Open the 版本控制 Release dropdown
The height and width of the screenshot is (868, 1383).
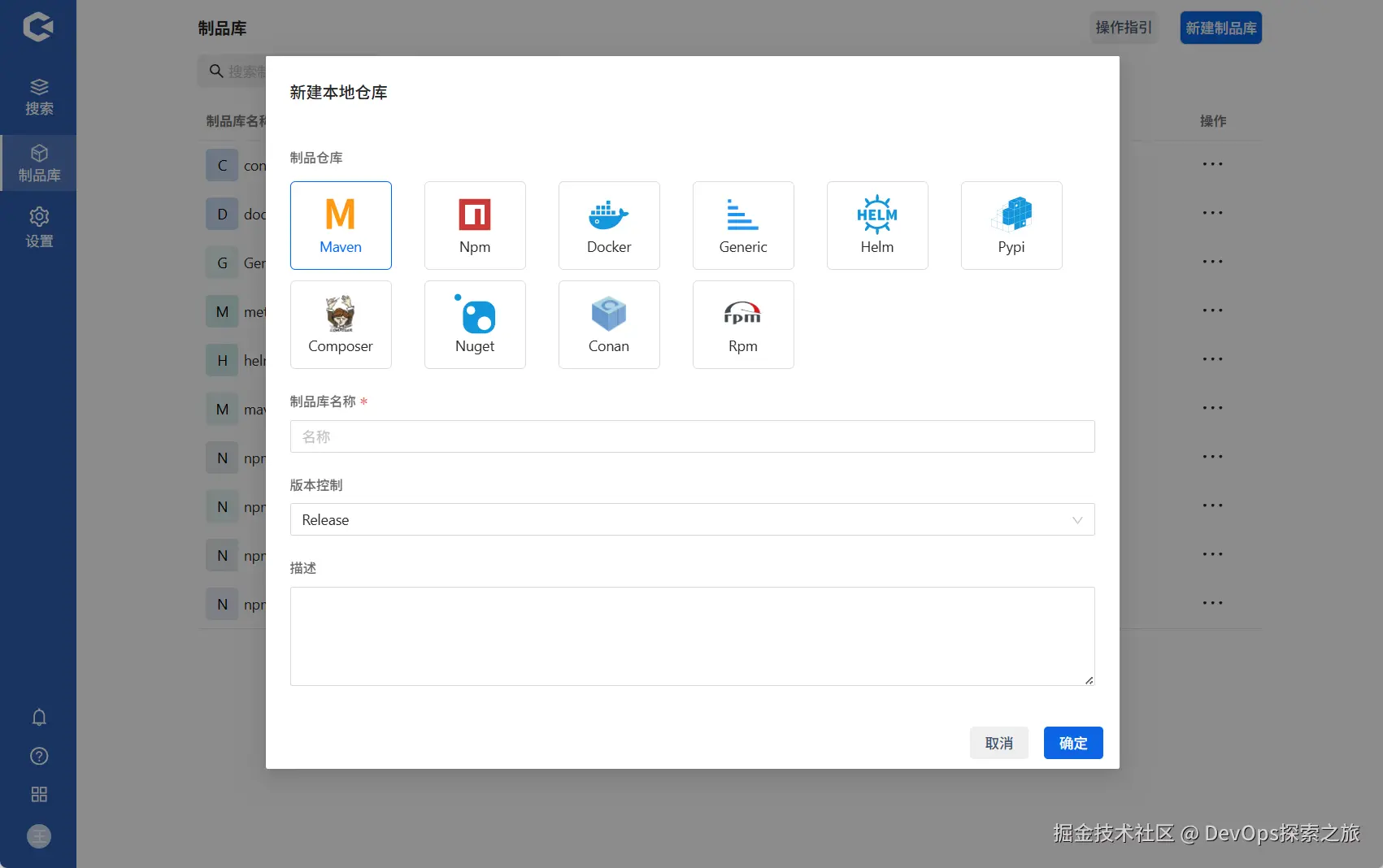(x=693, y=519)
